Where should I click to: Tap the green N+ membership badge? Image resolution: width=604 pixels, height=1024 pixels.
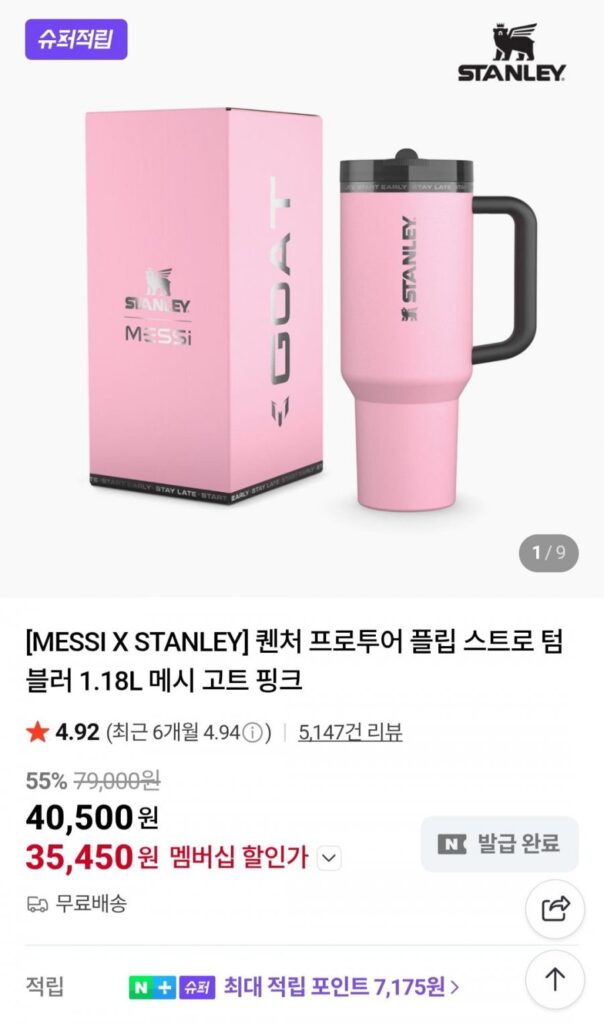point(152,988)
